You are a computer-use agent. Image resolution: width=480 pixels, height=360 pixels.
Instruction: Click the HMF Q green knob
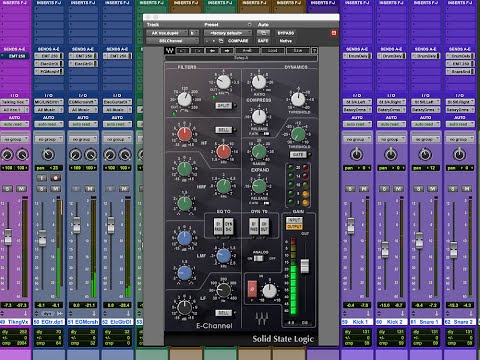click(x=184, y=203)
